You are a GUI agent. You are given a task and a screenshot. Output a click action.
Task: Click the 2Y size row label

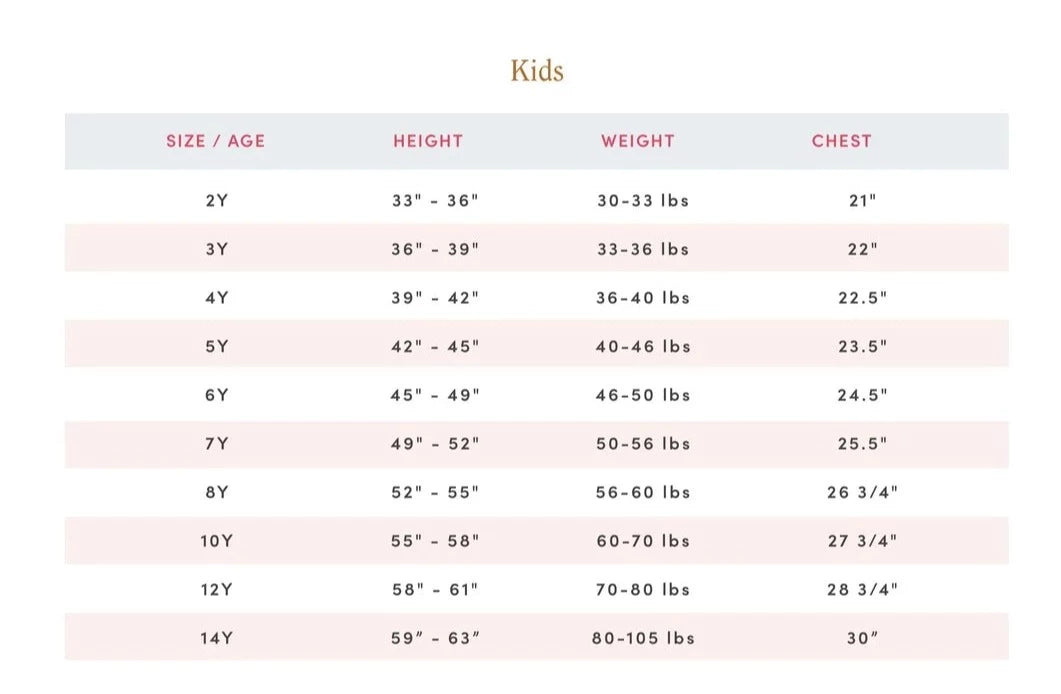(217, 200)
